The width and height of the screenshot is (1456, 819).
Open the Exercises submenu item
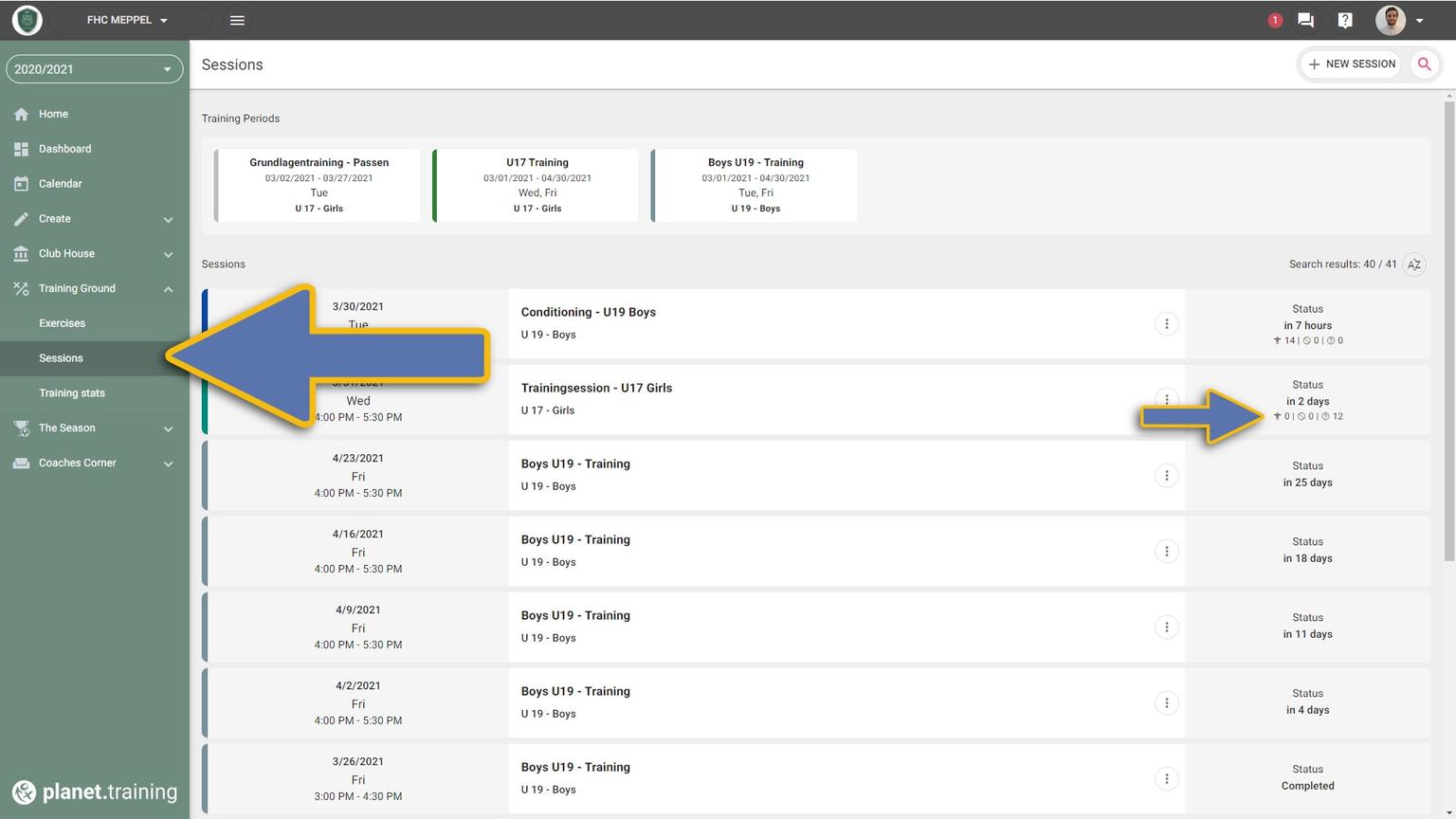(63, 323)
